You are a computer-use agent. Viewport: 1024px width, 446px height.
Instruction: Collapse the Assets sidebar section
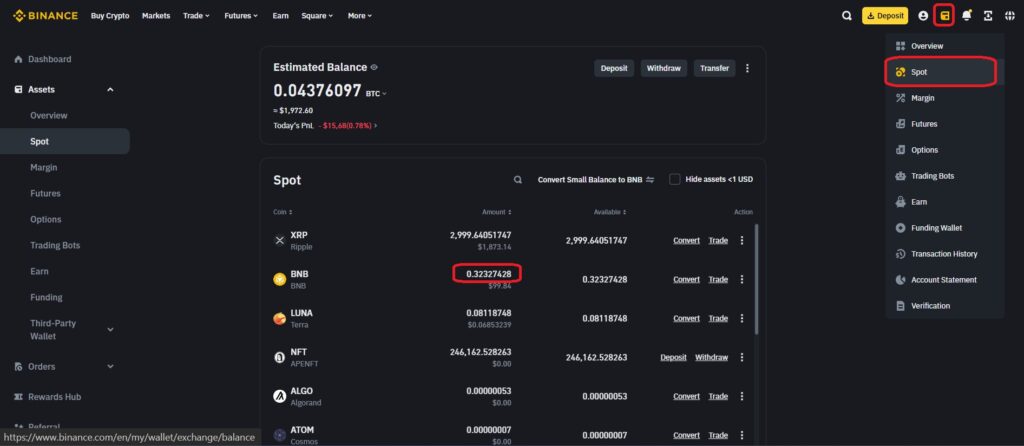click(x=110, y=89)
